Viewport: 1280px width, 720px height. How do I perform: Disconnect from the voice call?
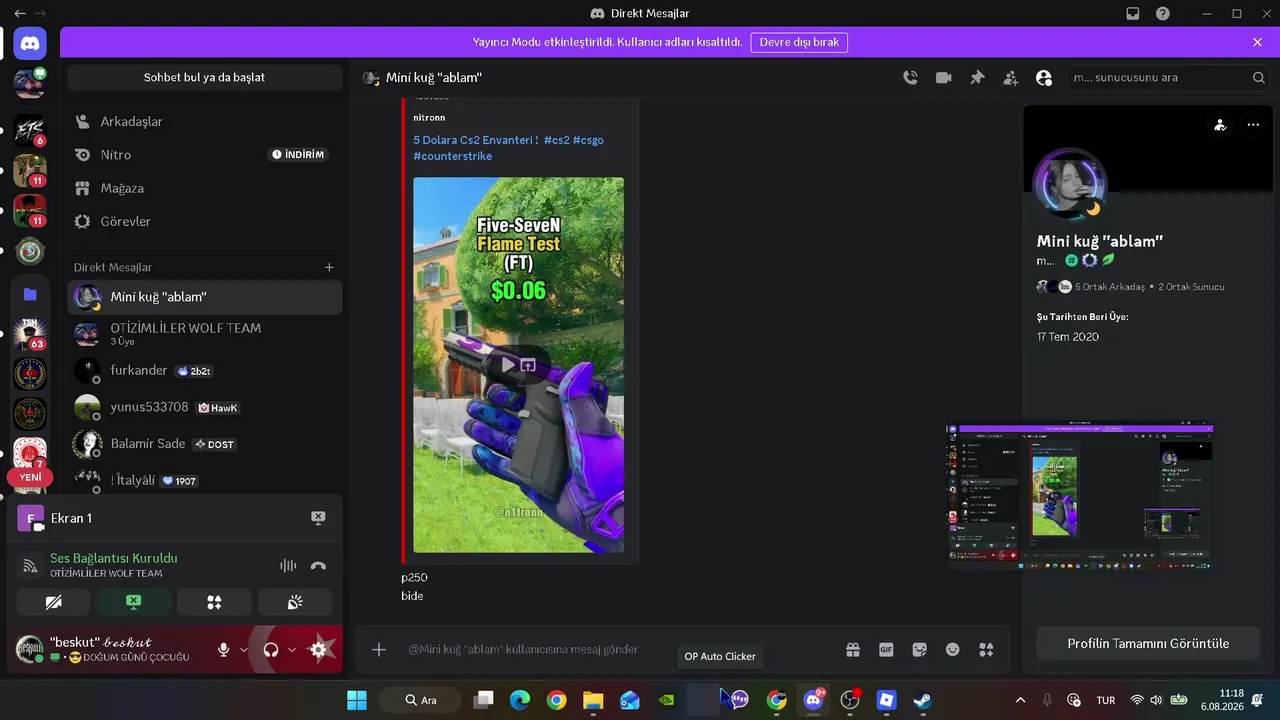pos(318,566)
